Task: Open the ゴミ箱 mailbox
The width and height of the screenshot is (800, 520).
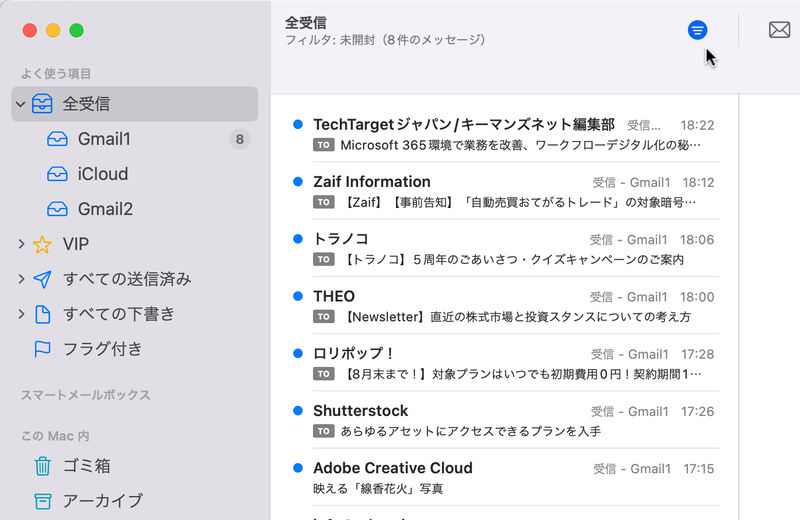Action: [135, 466]
